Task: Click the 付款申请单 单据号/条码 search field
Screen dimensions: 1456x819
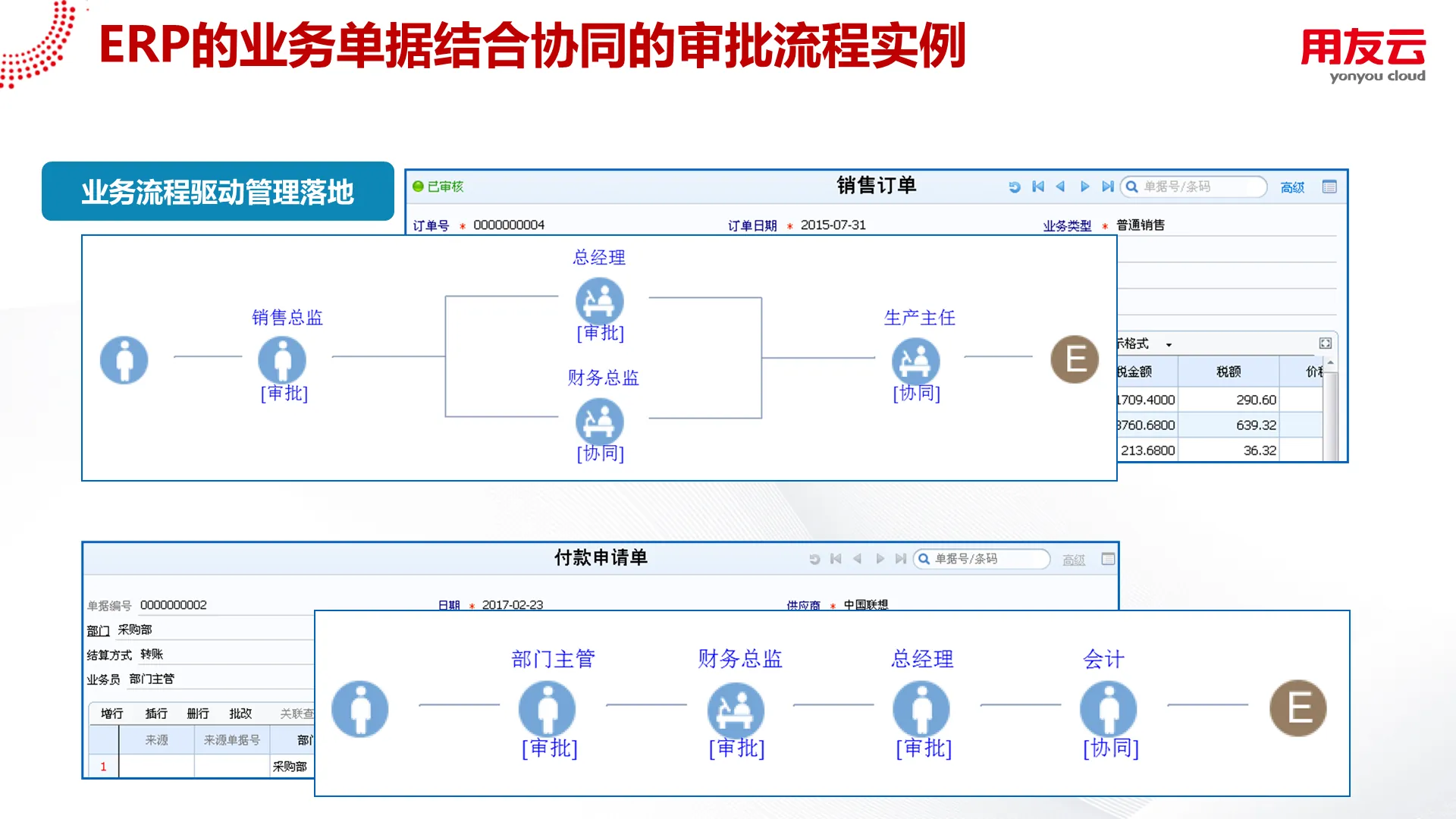Action: 982,559
